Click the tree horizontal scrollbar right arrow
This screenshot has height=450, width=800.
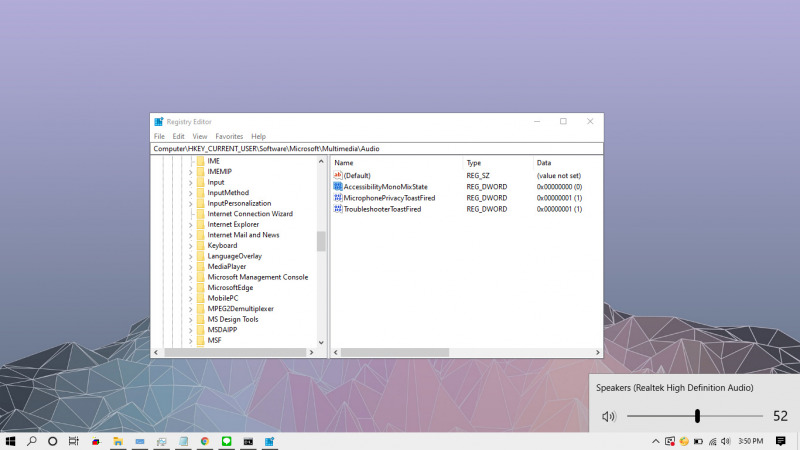click(x=311, y=353)
